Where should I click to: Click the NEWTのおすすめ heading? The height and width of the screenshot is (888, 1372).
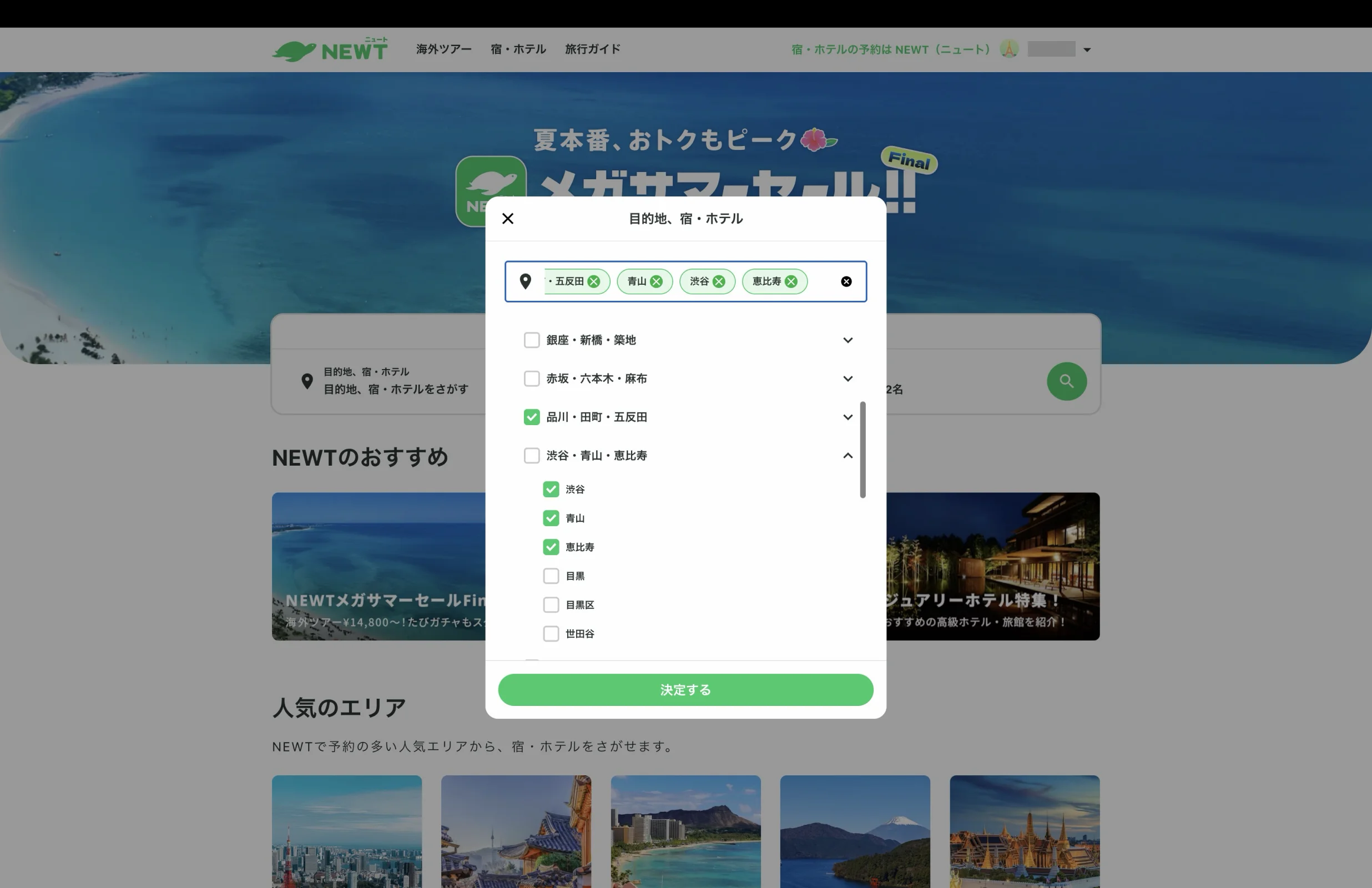point(360,457)
